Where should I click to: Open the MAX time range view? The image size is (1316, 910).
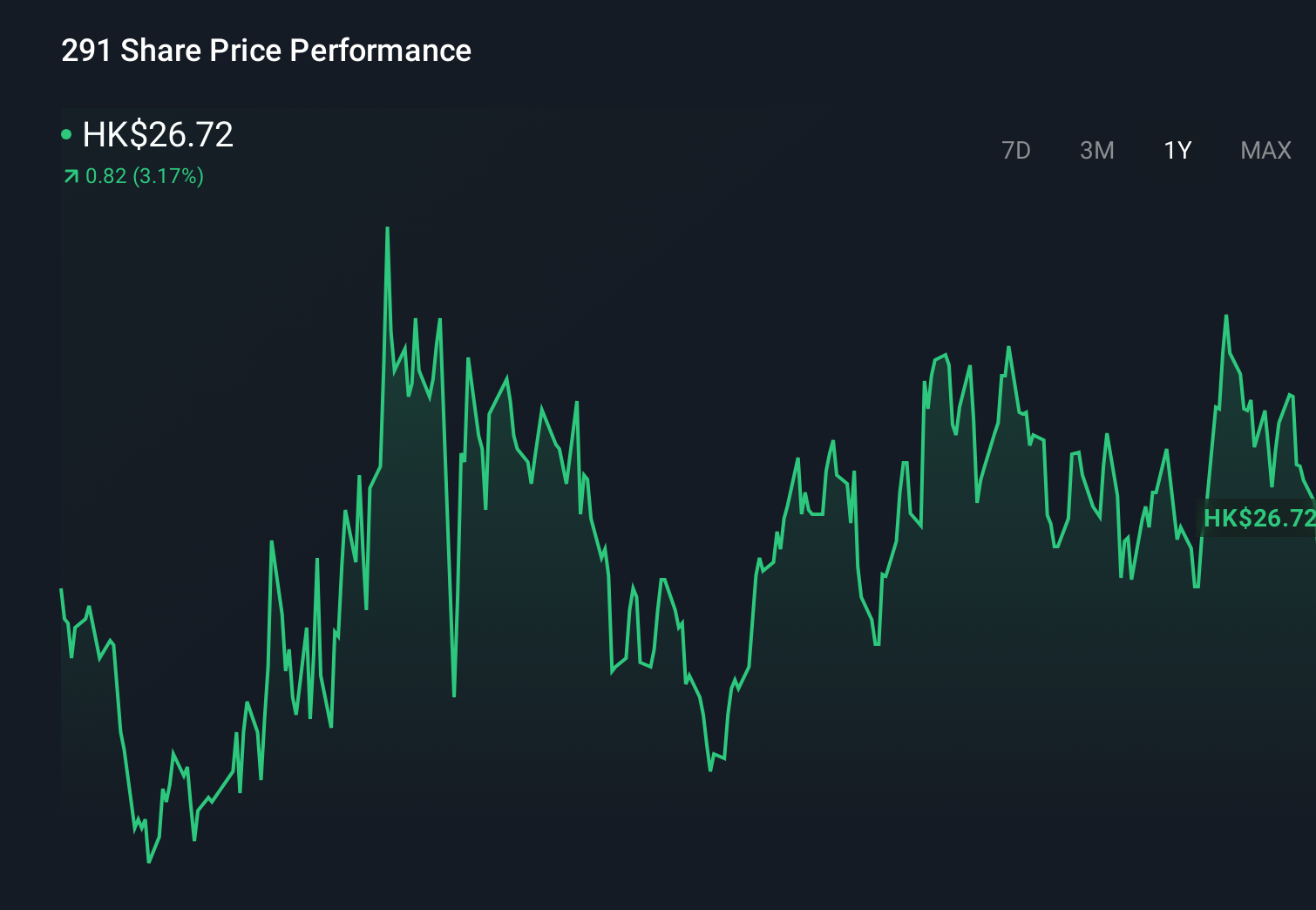1265,150
